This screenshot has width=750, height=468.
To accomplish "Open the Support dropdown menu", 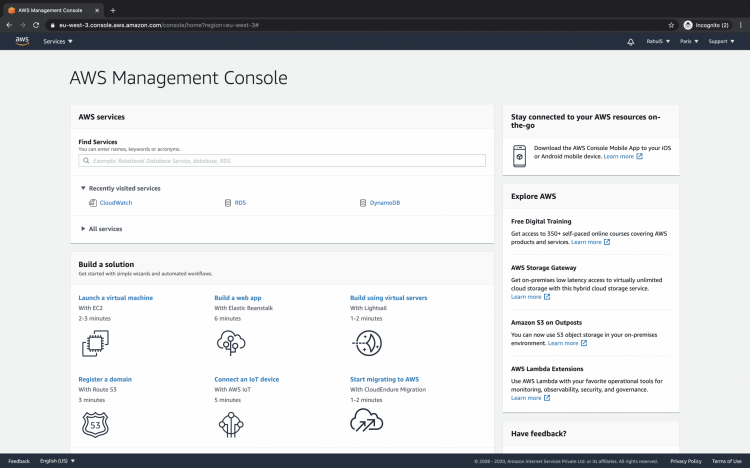I will [721, 42].
